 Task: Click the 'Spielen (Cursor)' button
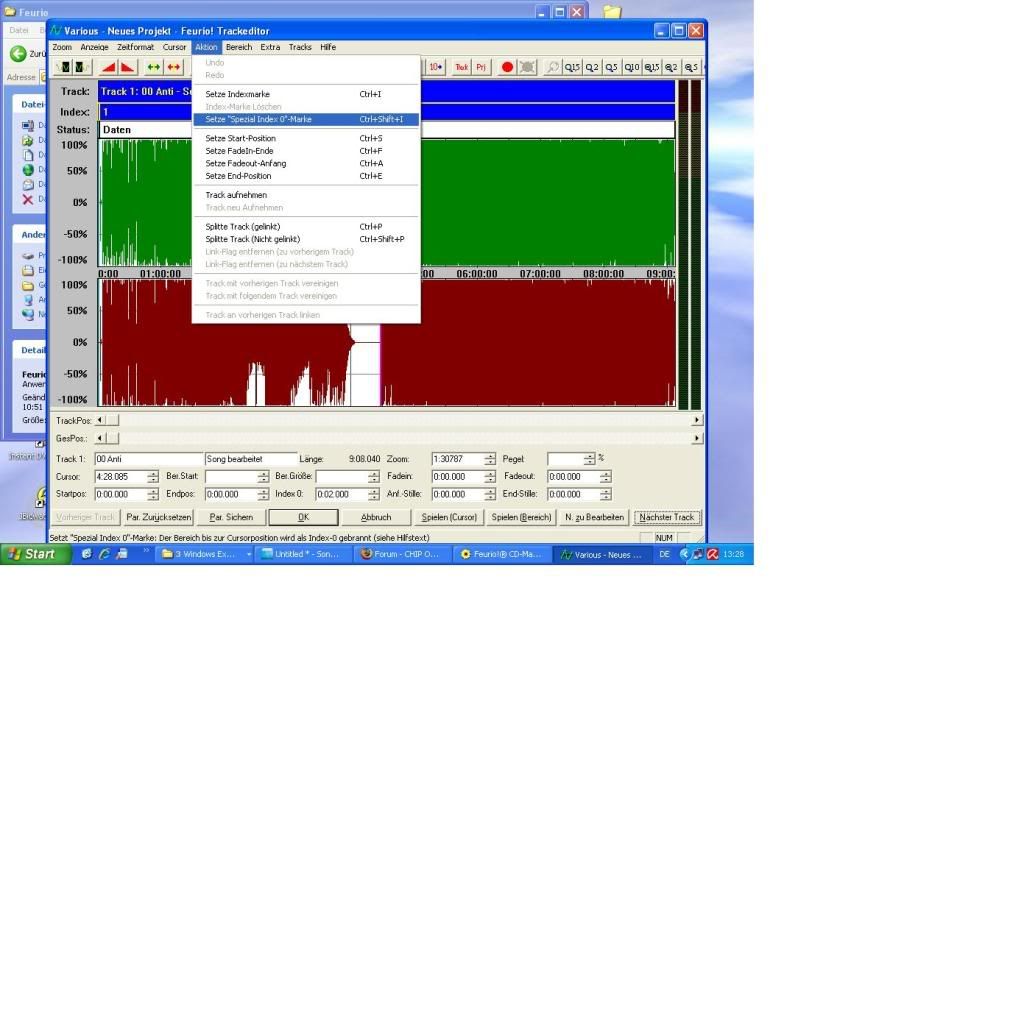450,517
